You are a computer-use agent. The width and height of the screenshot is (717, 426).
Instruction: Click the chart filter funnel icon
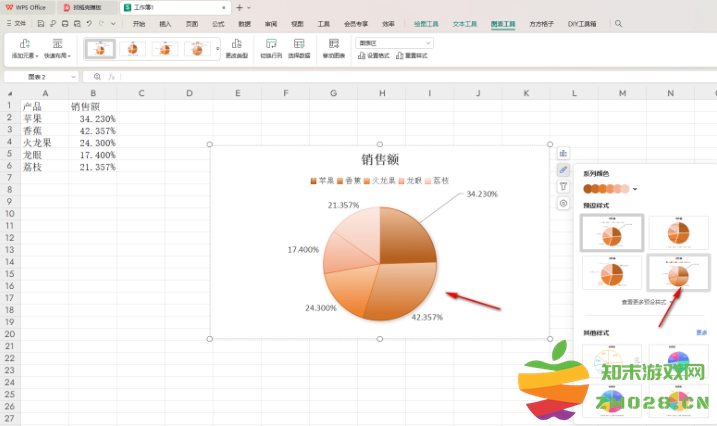tap(563, 186)
